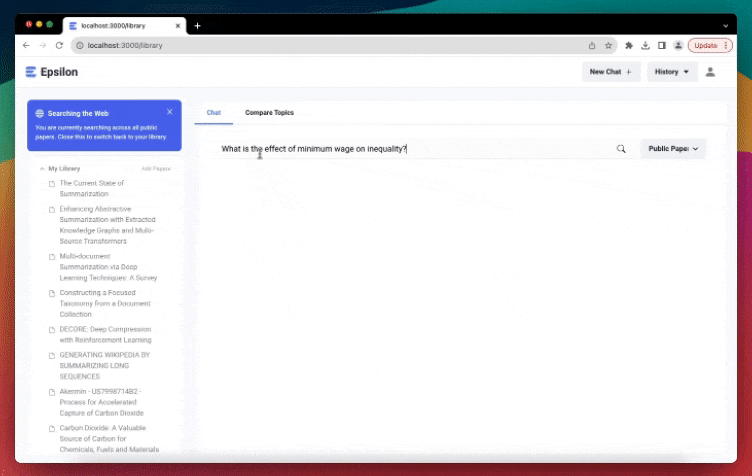Click the user profile icon
Image resolution: width=752 pixels, height=476 pixels.
[710, 72]
